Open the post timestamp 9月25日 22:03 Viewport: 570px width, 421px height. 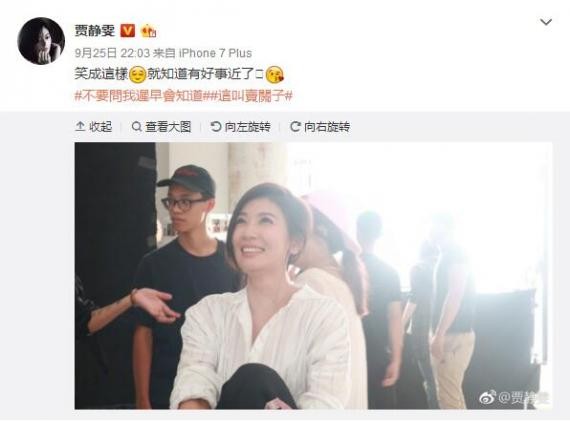pos(112,53)
